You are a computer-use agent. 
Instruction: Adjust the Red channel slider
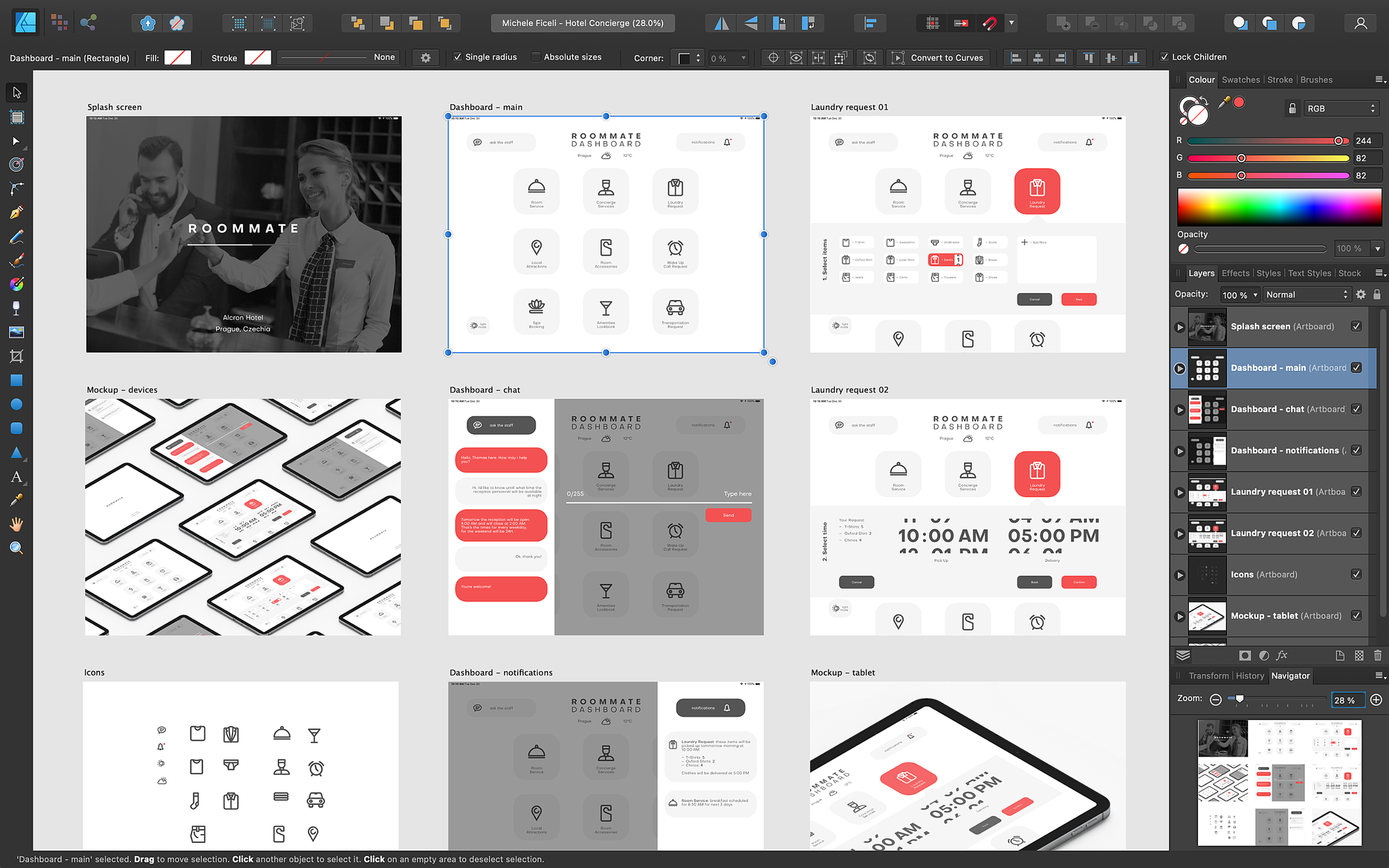point(1338,141)
